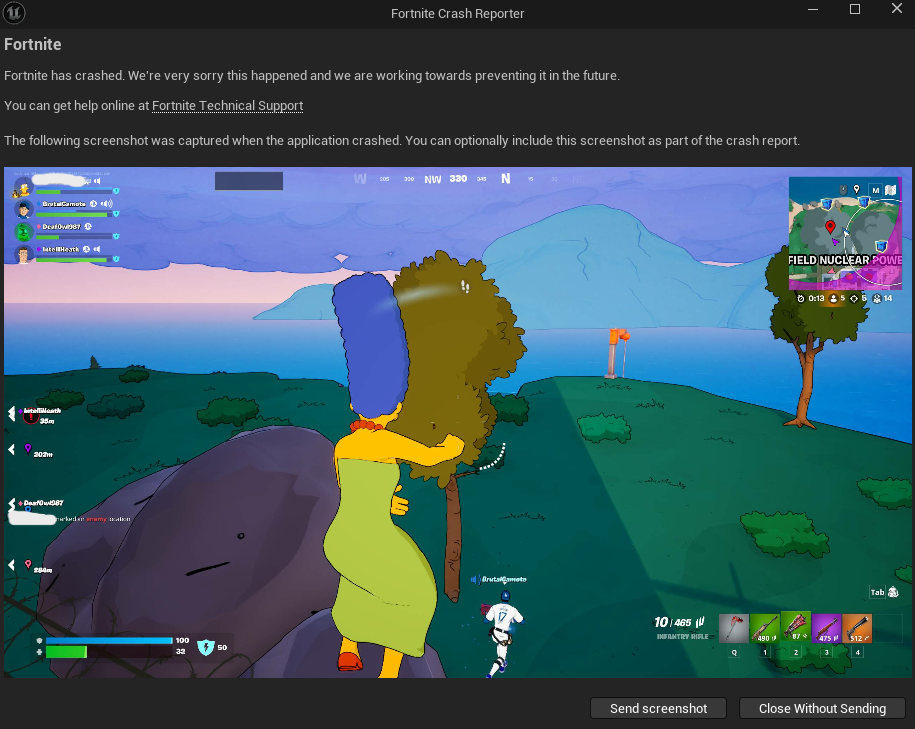Image resolution: width=915 pixels, height=729 pixels.
Task: Select the weapon slot showing 490 ammo
Action: click(x=764, y=629)
